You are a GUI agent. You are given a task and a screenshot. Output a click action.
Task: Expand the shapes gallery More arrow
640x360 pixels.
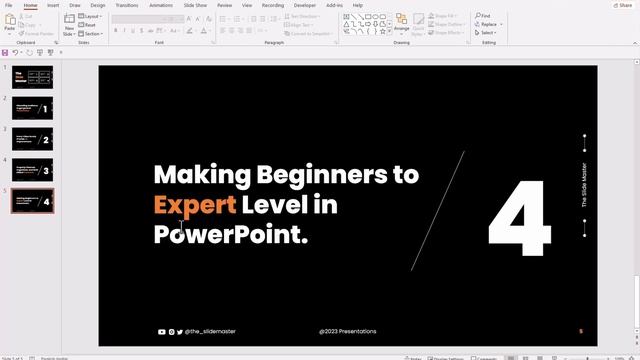(389, 31)
